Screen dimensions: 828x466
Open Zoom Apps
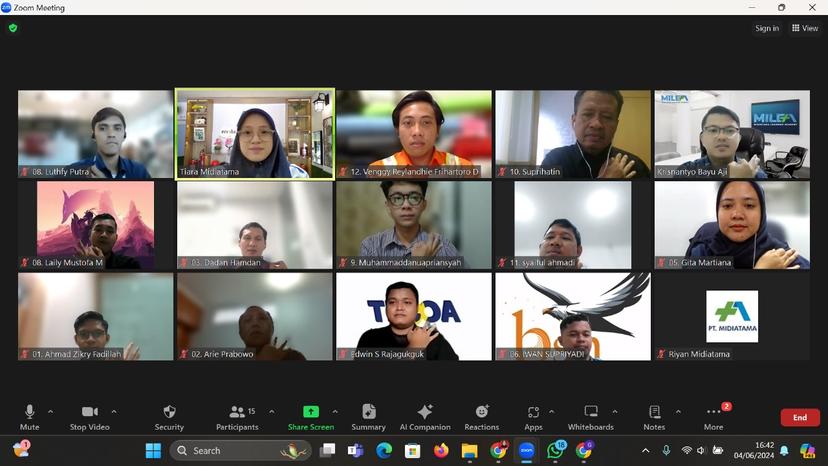coord(533,417)
